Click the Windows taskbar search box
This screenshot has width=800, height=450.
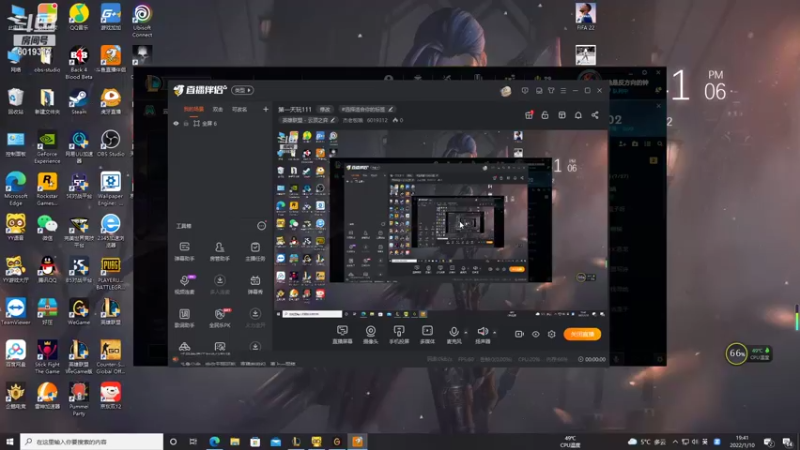pos(92,441)
